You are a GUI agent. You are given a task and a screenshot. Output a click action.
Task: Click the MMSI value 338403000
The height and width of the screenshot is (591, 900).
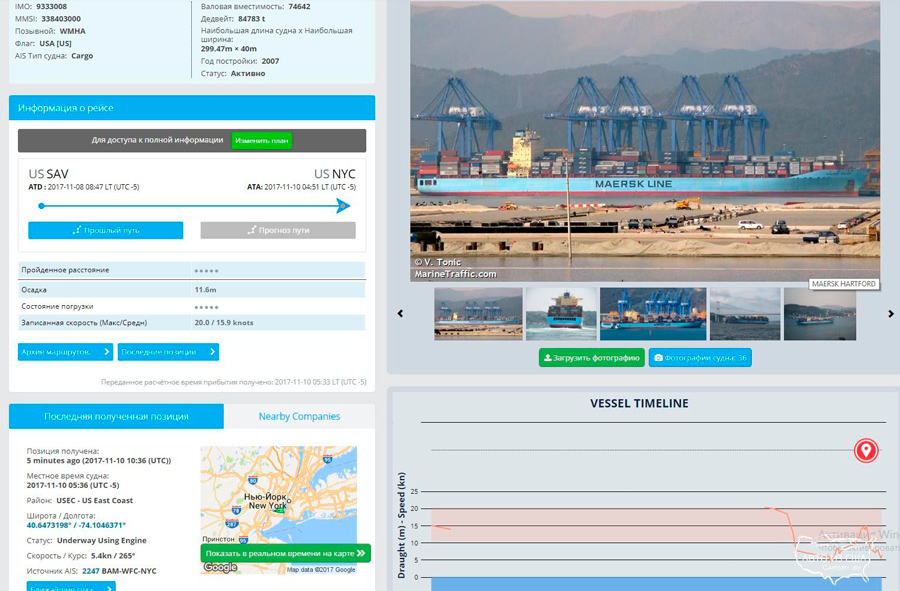pos(61,18)
